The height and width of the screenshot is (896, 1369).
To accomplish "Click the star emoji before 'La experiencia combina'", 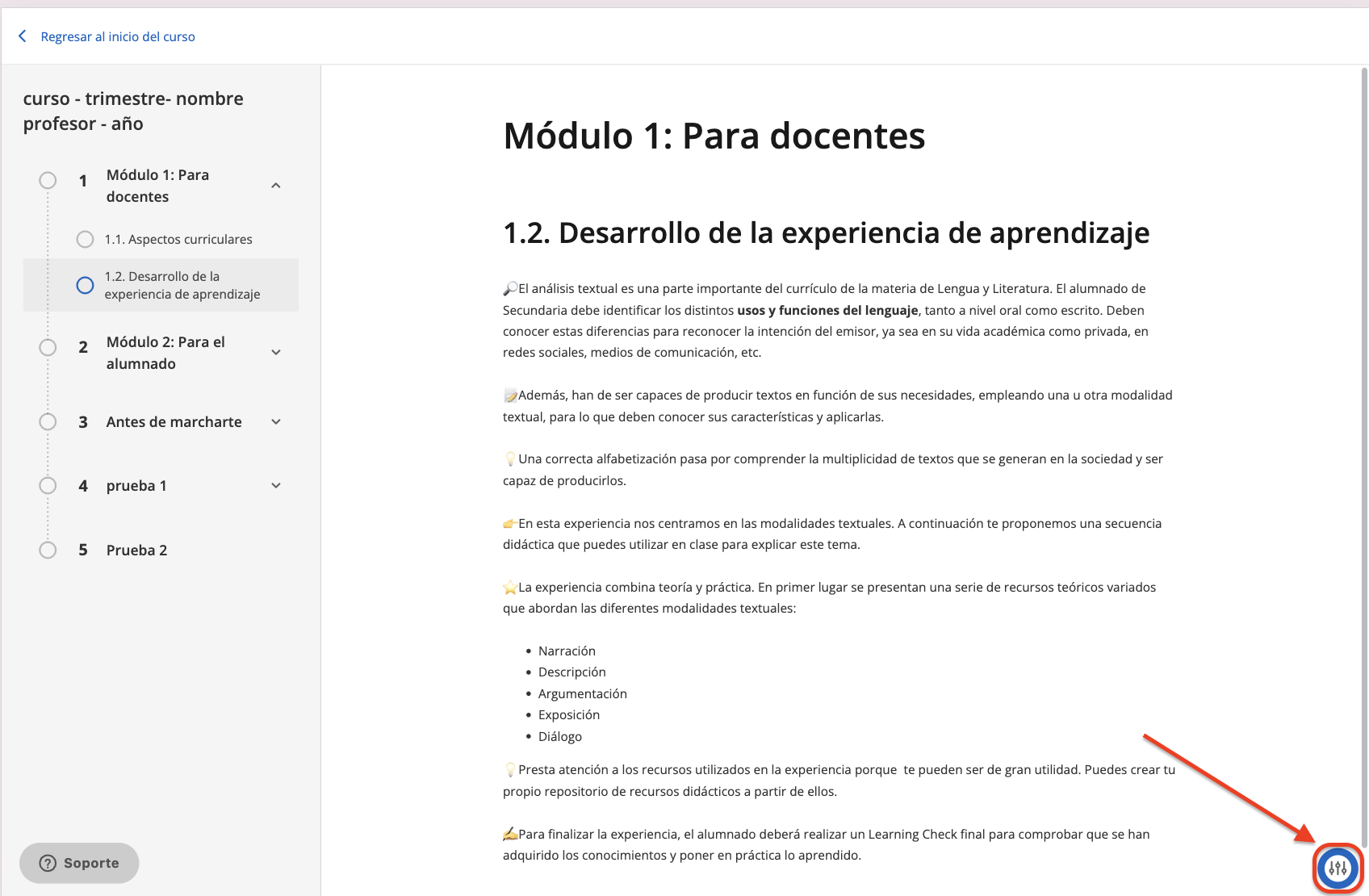I will (510, 587).
